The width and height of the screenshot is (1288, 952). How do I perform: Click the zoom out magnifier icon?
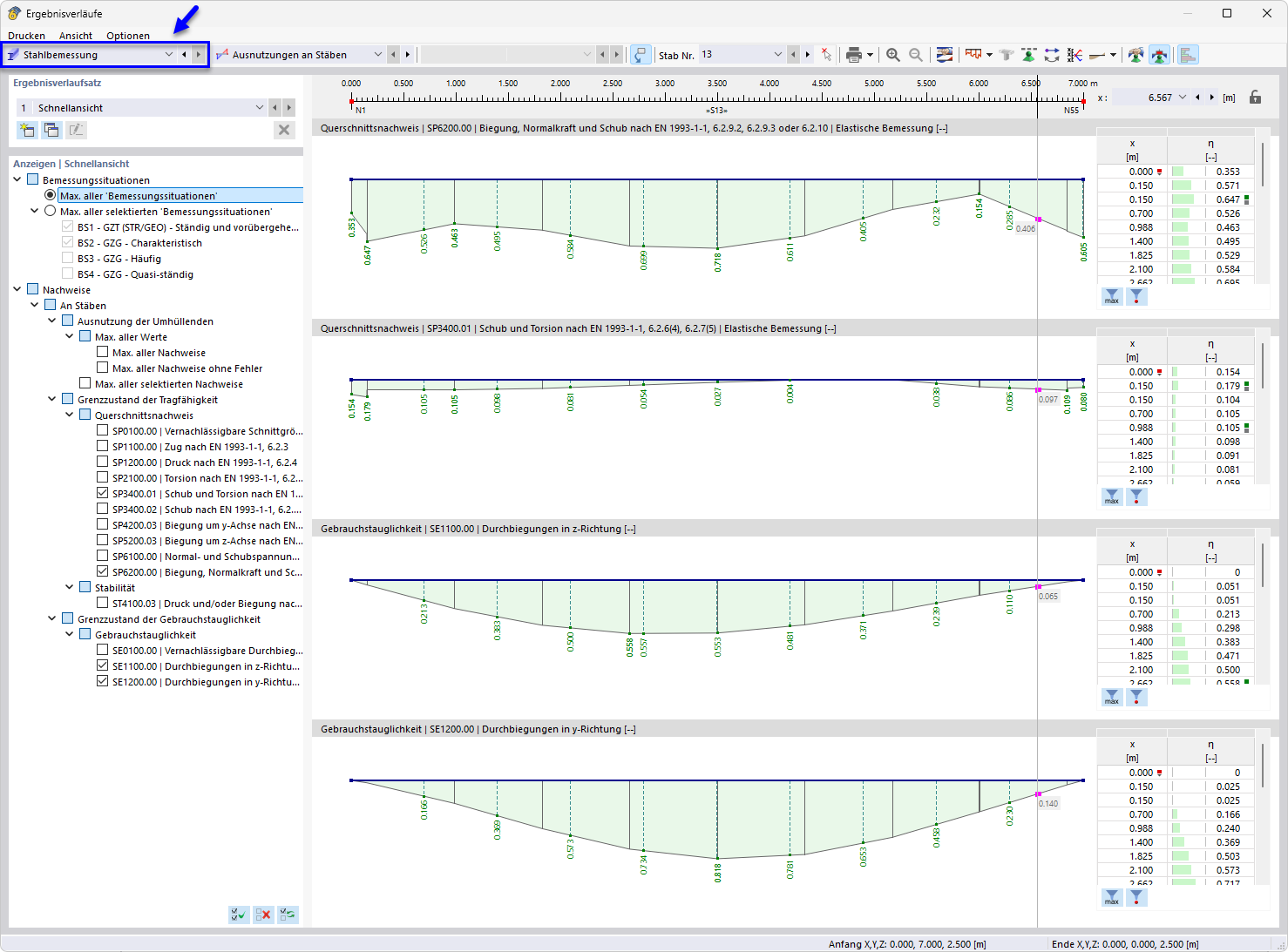tap(916, 55)
